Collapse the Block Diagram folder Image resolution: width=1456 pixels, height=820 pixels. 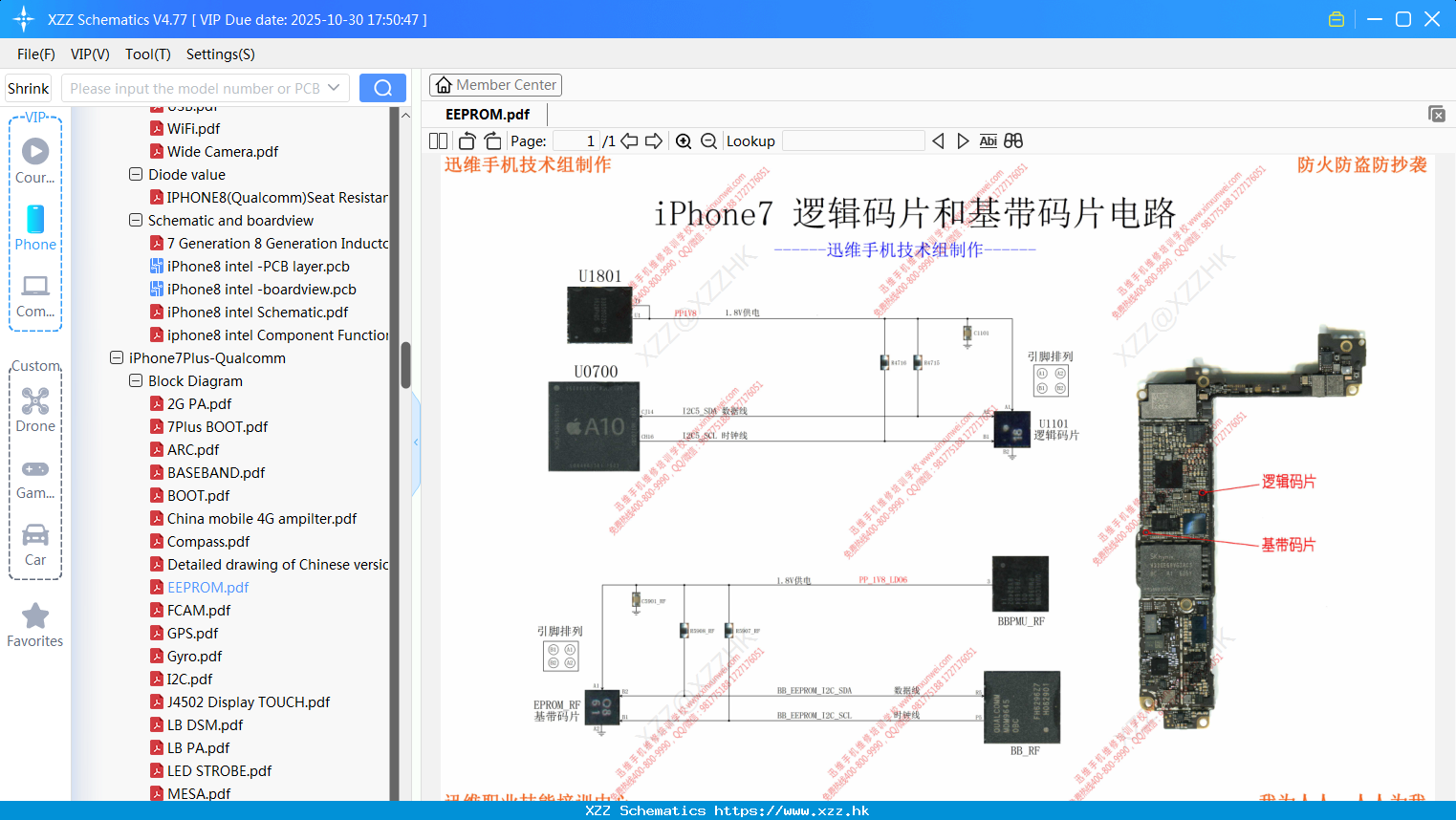[136, 380]
